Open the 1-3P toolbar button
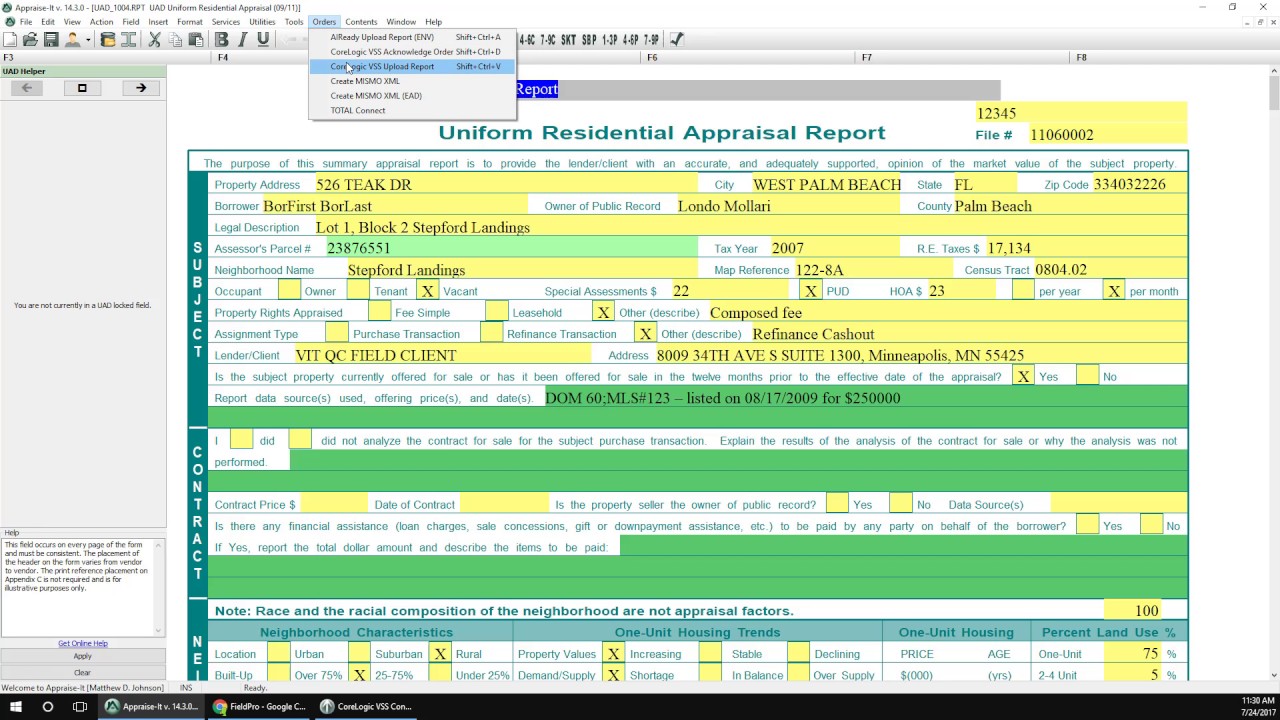This screenshot has height=720, width=1280. (x=610, y=40)
